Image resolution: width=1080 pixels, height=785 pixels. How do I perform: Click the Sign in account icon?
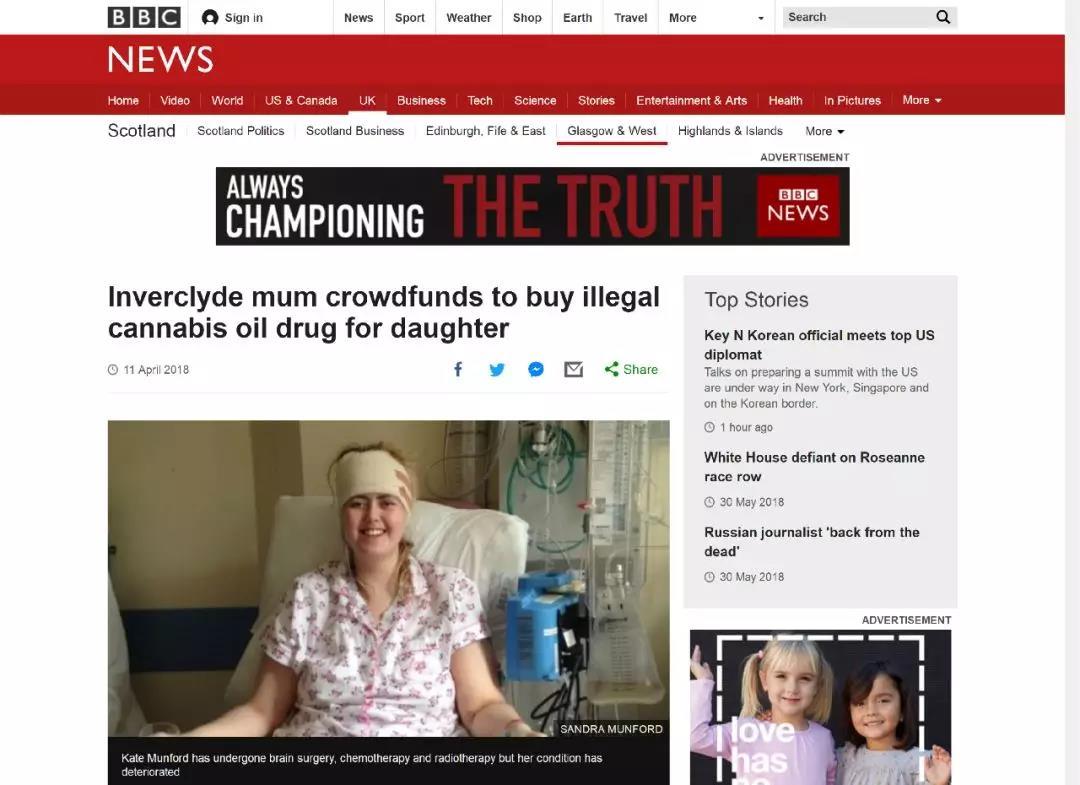click(210, 18)
